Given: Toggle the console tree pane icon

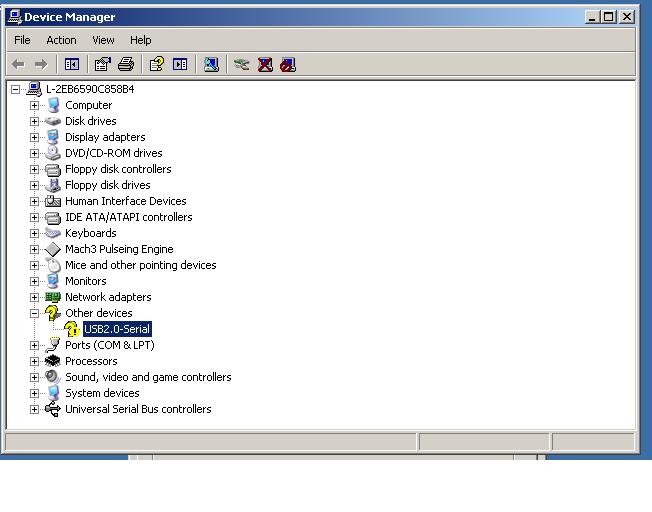Looking at the screenshot, I should click(72, 64).
